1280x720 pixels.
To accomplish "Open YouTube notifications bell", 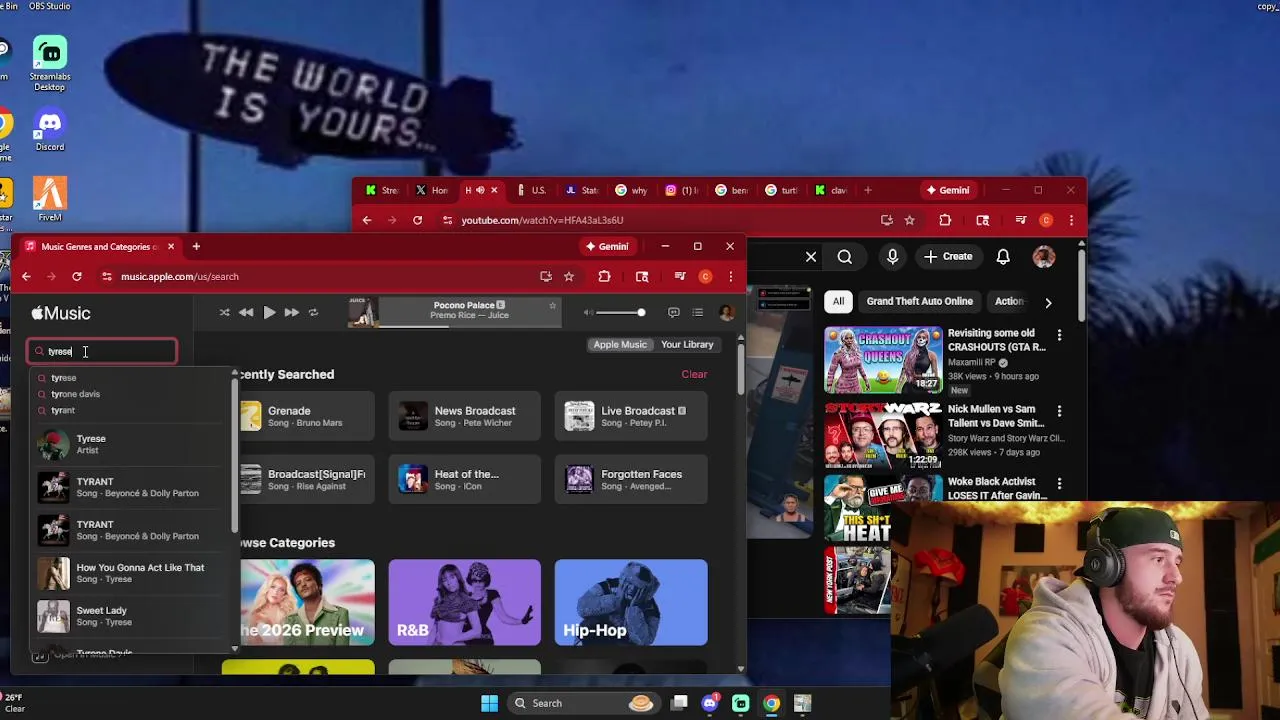I will pos(1003,257).
